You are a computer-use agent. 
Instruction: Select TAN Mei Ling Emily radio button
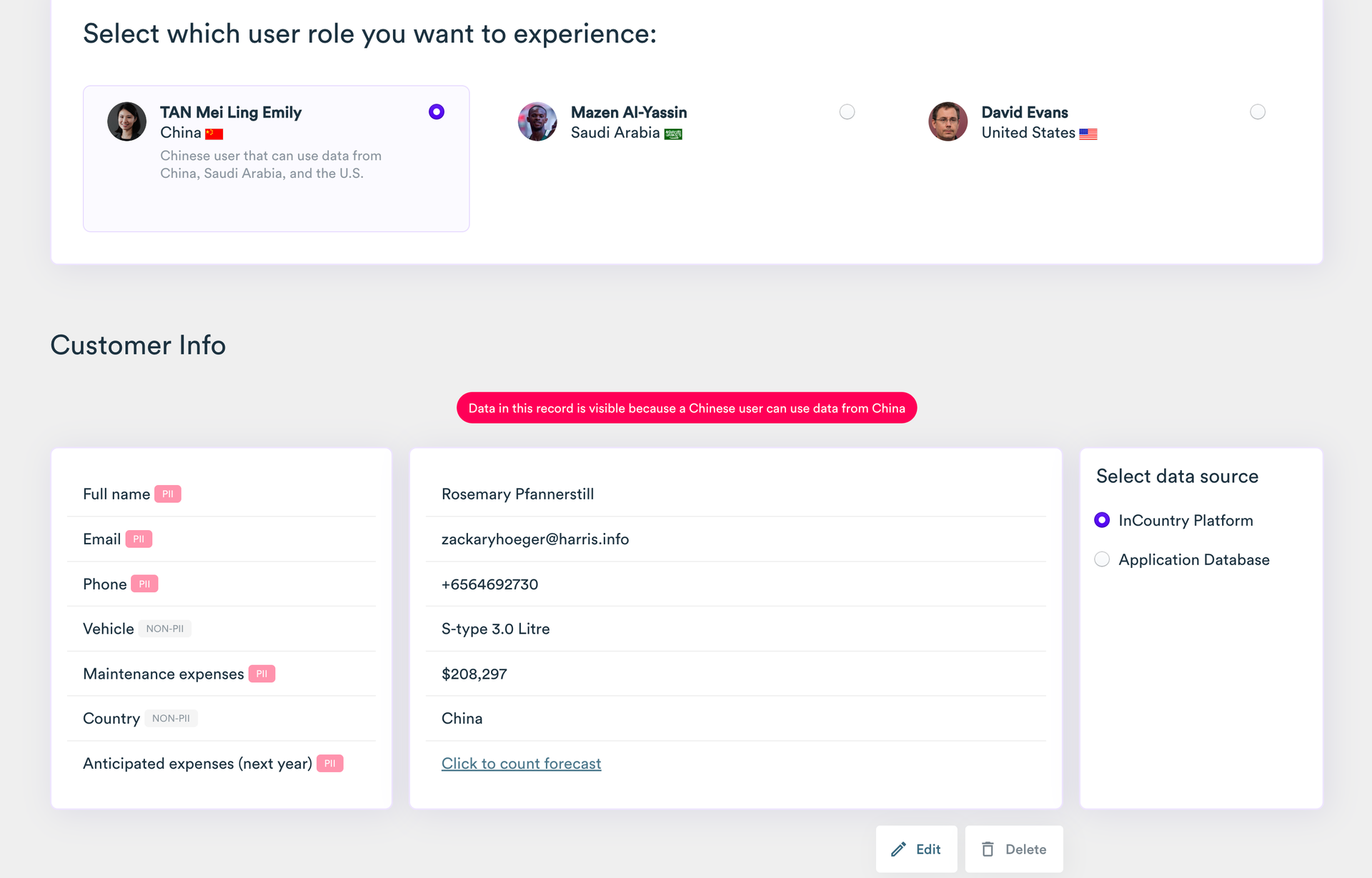437,112
